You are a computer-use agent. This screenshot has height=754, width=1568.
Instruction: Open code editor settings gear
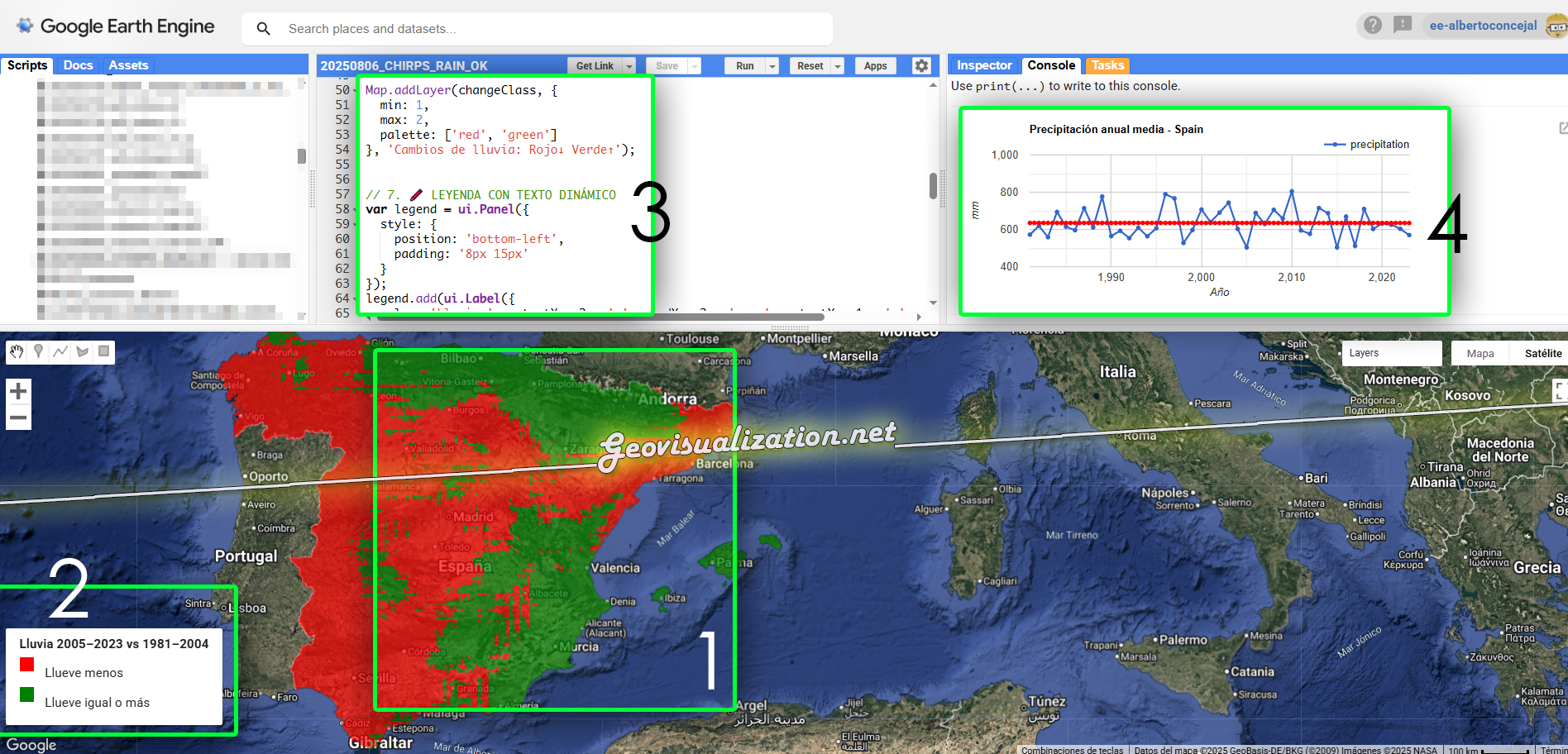click(921, 65)
